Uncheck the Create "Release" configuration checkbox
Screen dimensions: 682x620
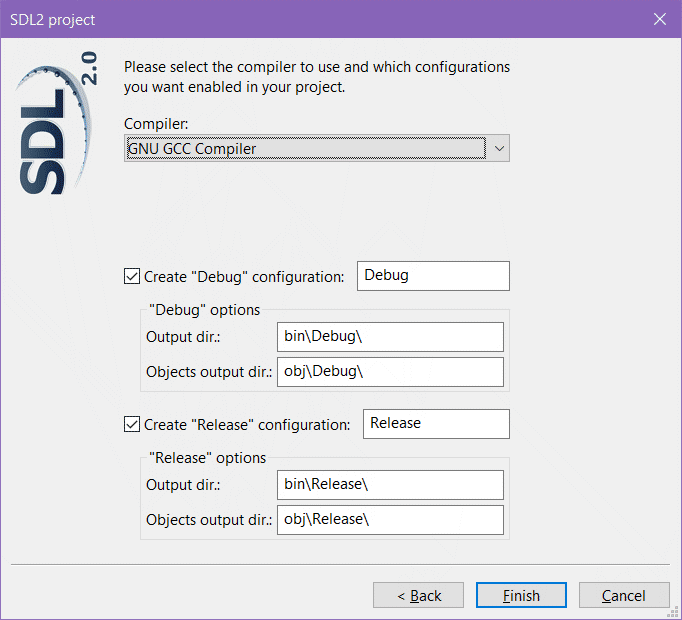pos(132,424)
